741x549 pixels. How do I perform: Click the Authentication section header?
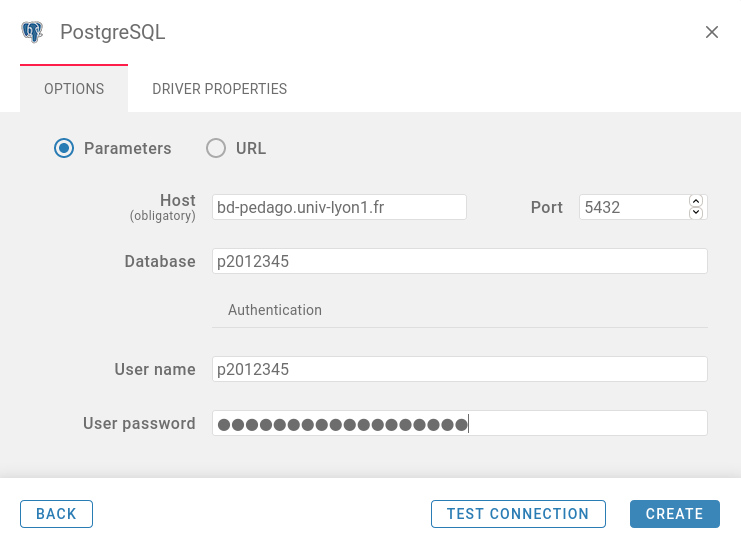pyautogui.click(x=275, y=310)
